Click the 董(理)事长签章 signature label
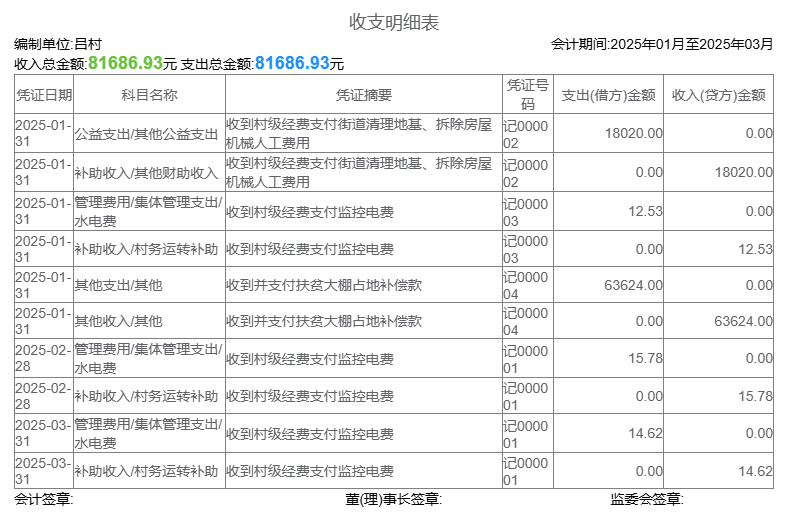The image size is (787, 532). 393,499
